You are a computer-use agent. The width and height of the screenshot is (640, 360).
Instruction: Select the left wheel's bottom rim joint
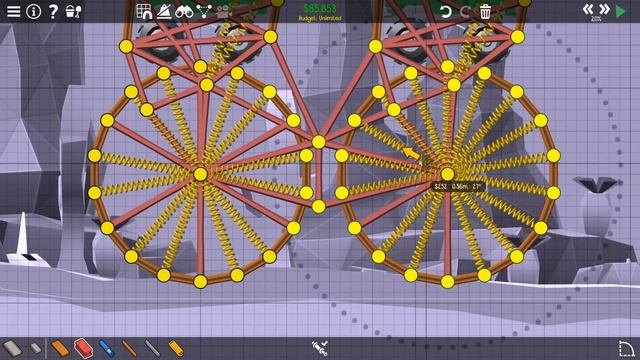coord(200,282)
